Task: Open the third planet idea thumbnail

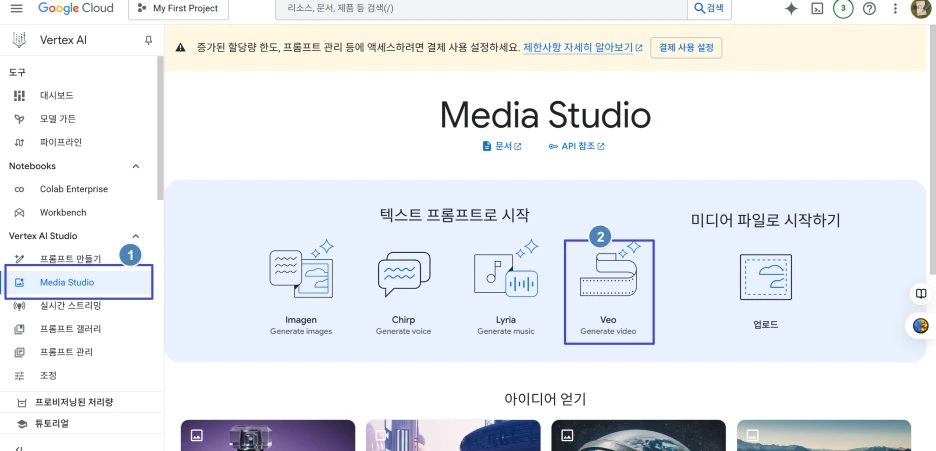Action: point(639,435)
